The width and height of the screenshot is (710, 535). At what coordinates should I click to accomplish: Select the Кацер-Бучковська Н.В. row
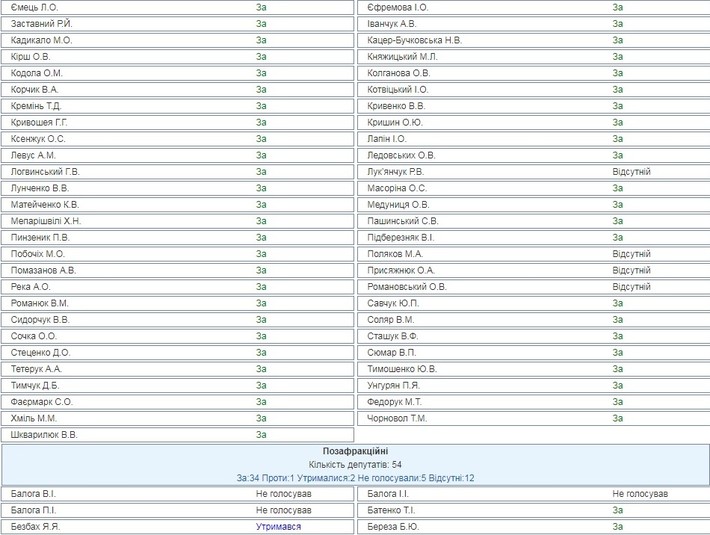pos(414,40)
